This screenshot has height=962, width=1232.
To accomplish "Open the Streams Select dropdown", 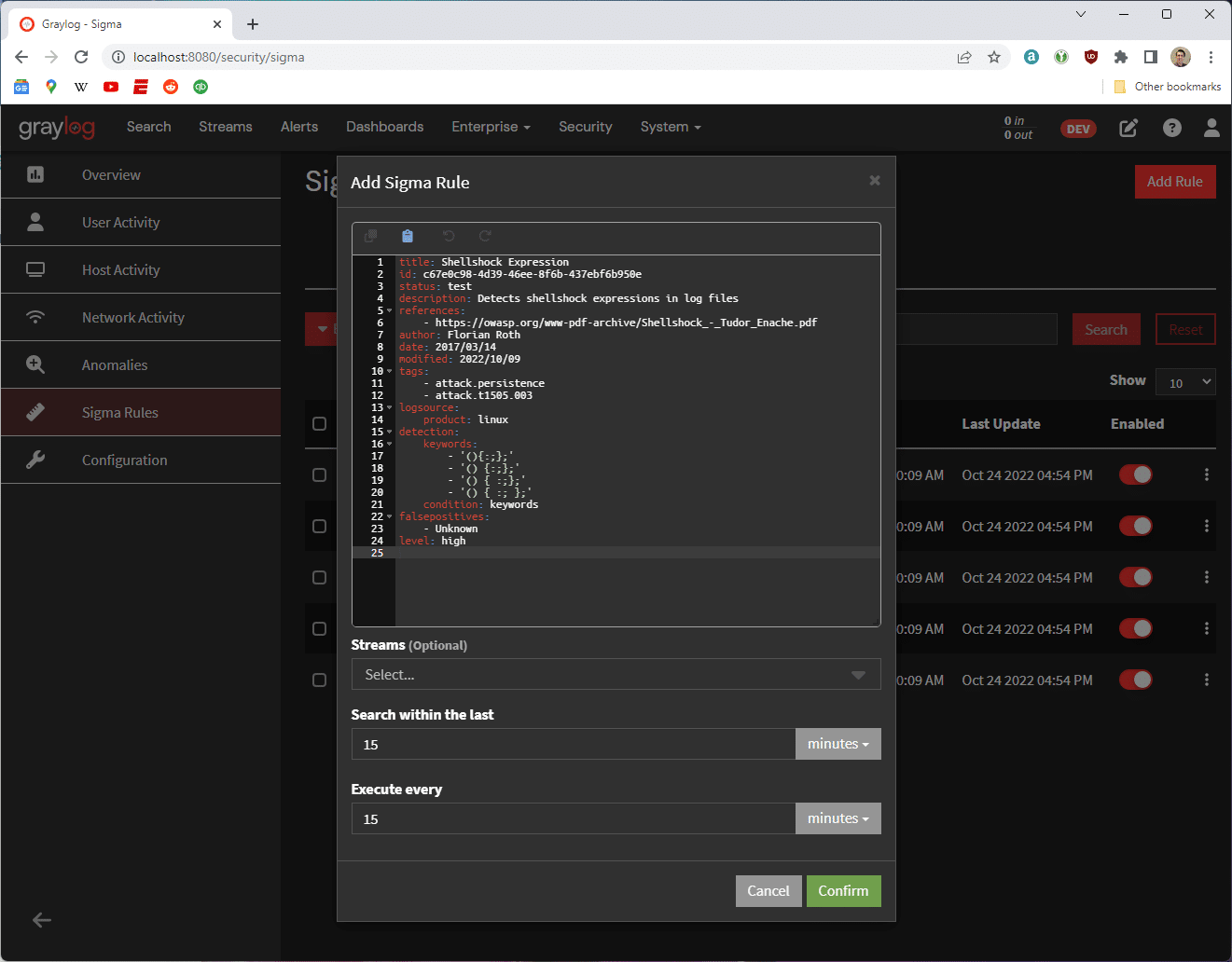I will [x=616, y=675].
